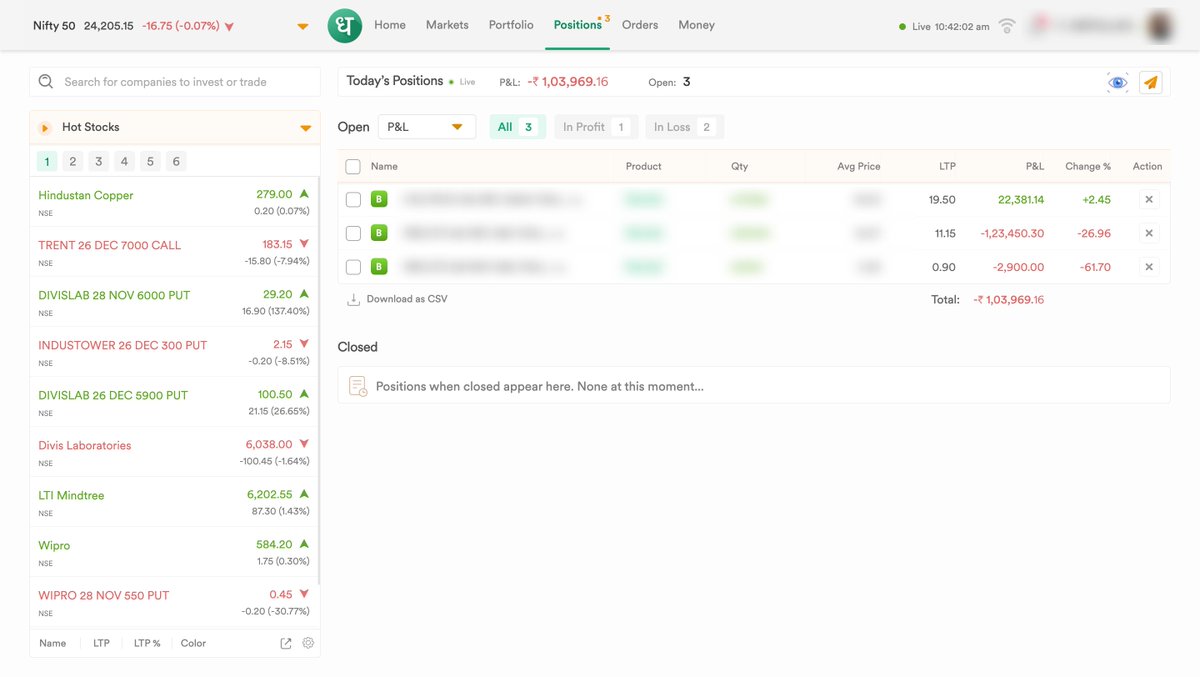Viewport: 1200px width, 677px height.
Task: Filter positions In Loss 2
Action: click(x=683, y=127)
